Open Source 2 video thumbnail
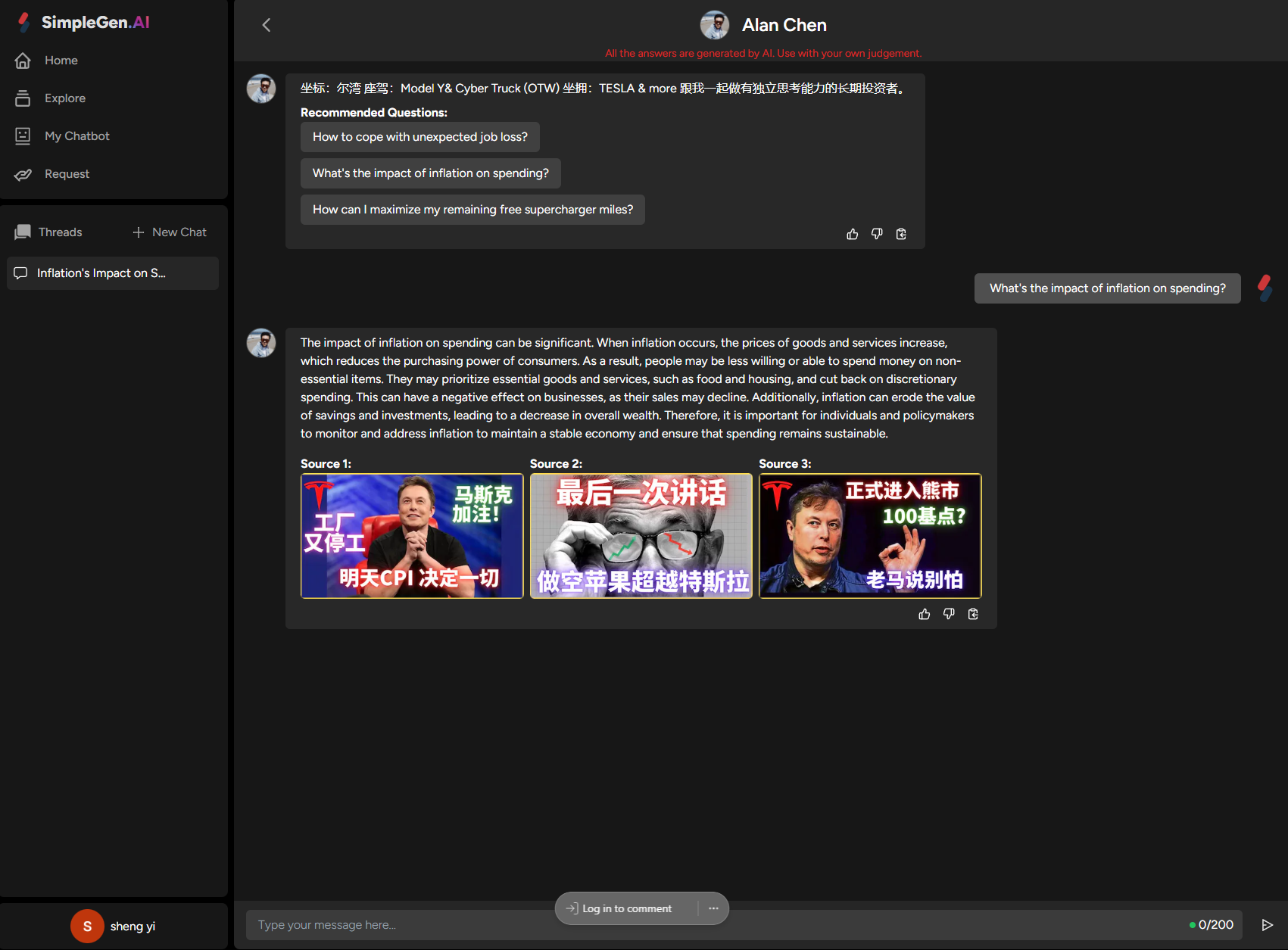The height and width of the screenshot is (950, 1288). click(641, 536)
